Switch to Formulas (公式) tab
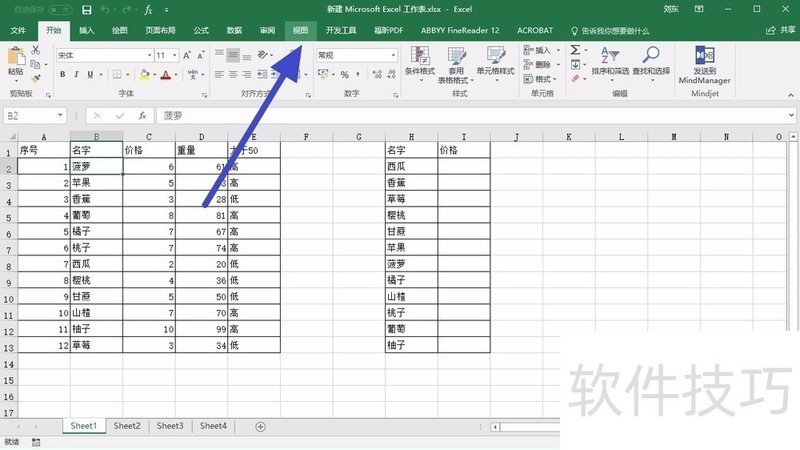Image resolution: width=800 pixels, height=450 pixels. point(201,31)
